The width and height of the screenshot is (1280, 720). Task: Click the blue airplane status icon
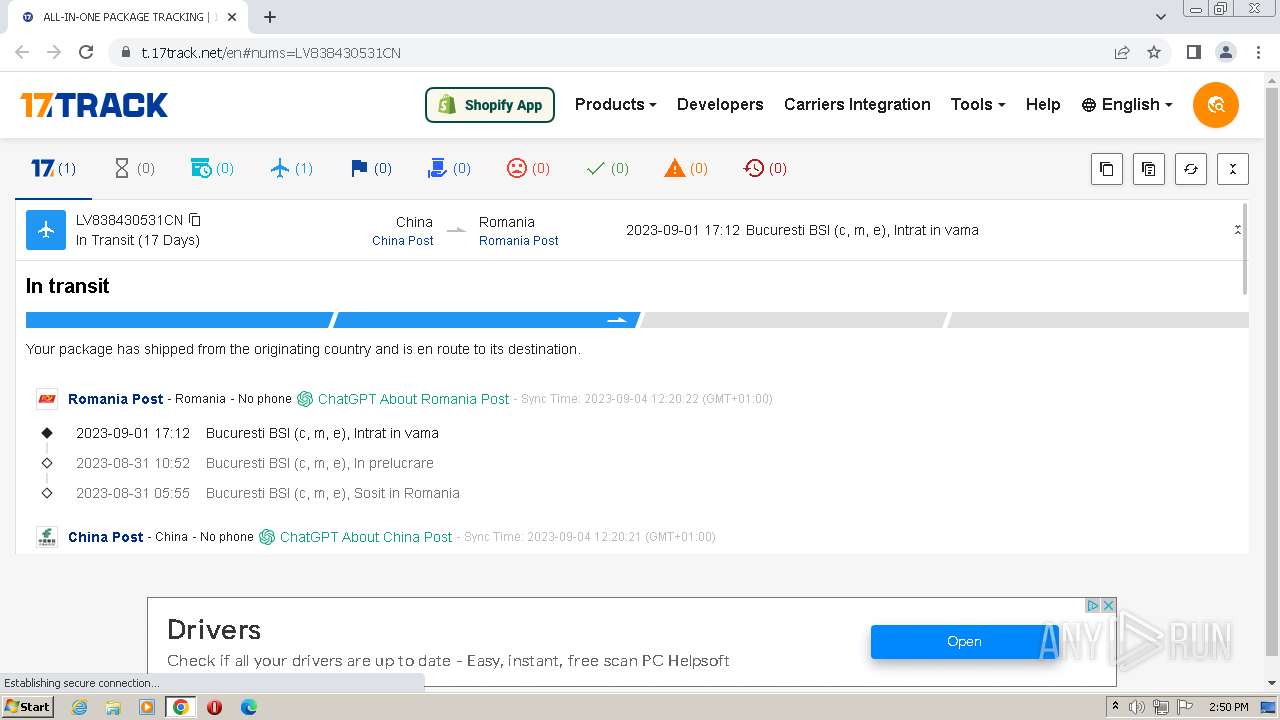pyautogui.click(x=45, y=230)
